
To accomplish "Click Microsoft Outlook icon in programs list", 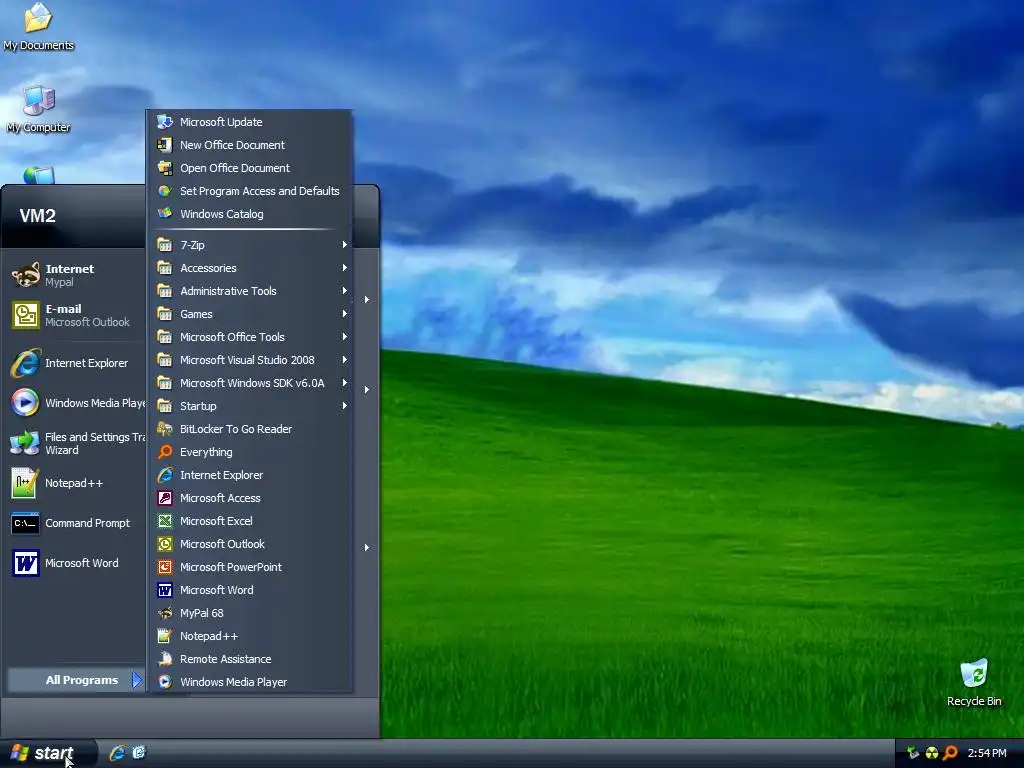I will coord(165,544).
